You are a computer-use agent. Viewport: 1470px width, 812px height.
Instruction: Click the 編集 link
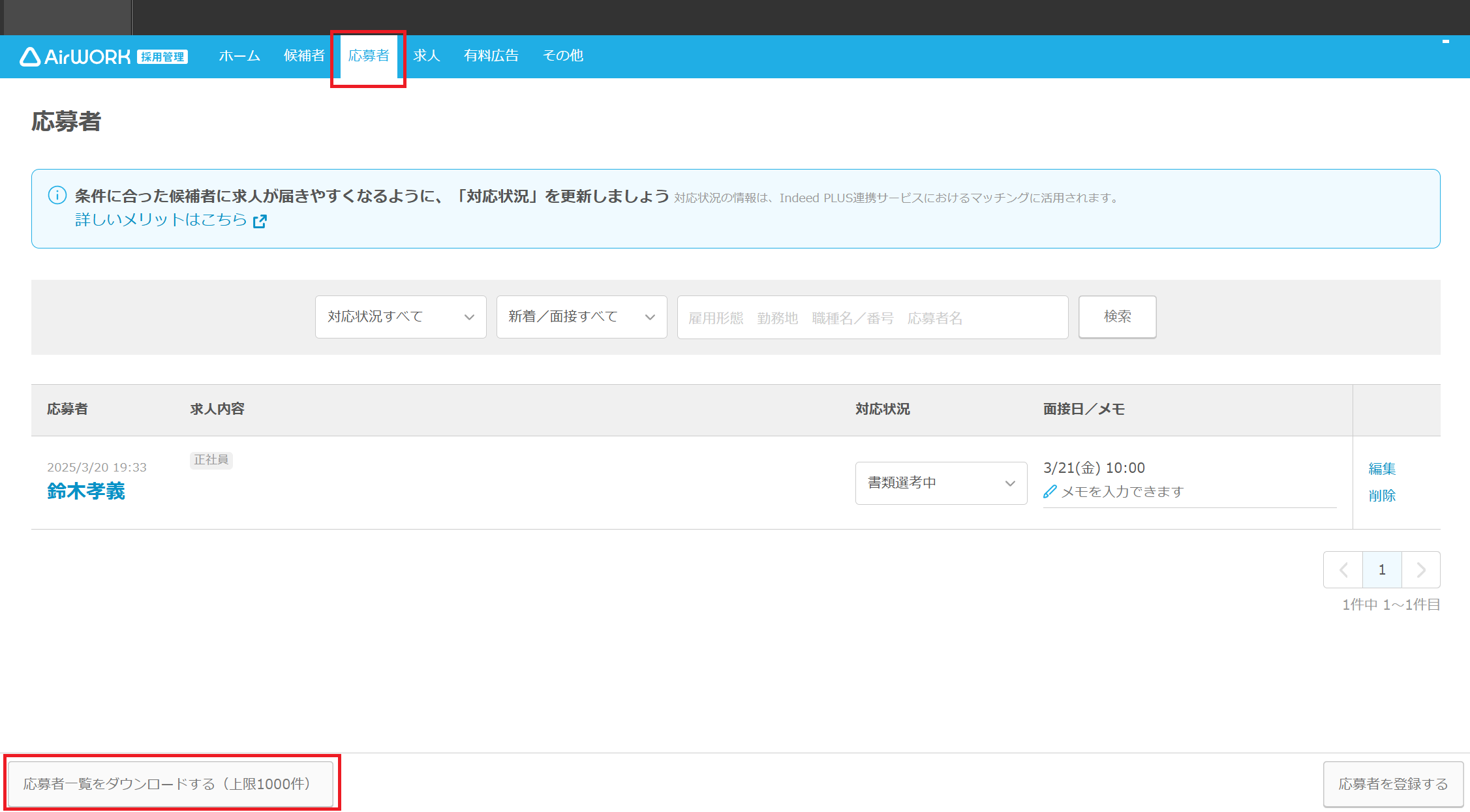(x=1382, y=469)
